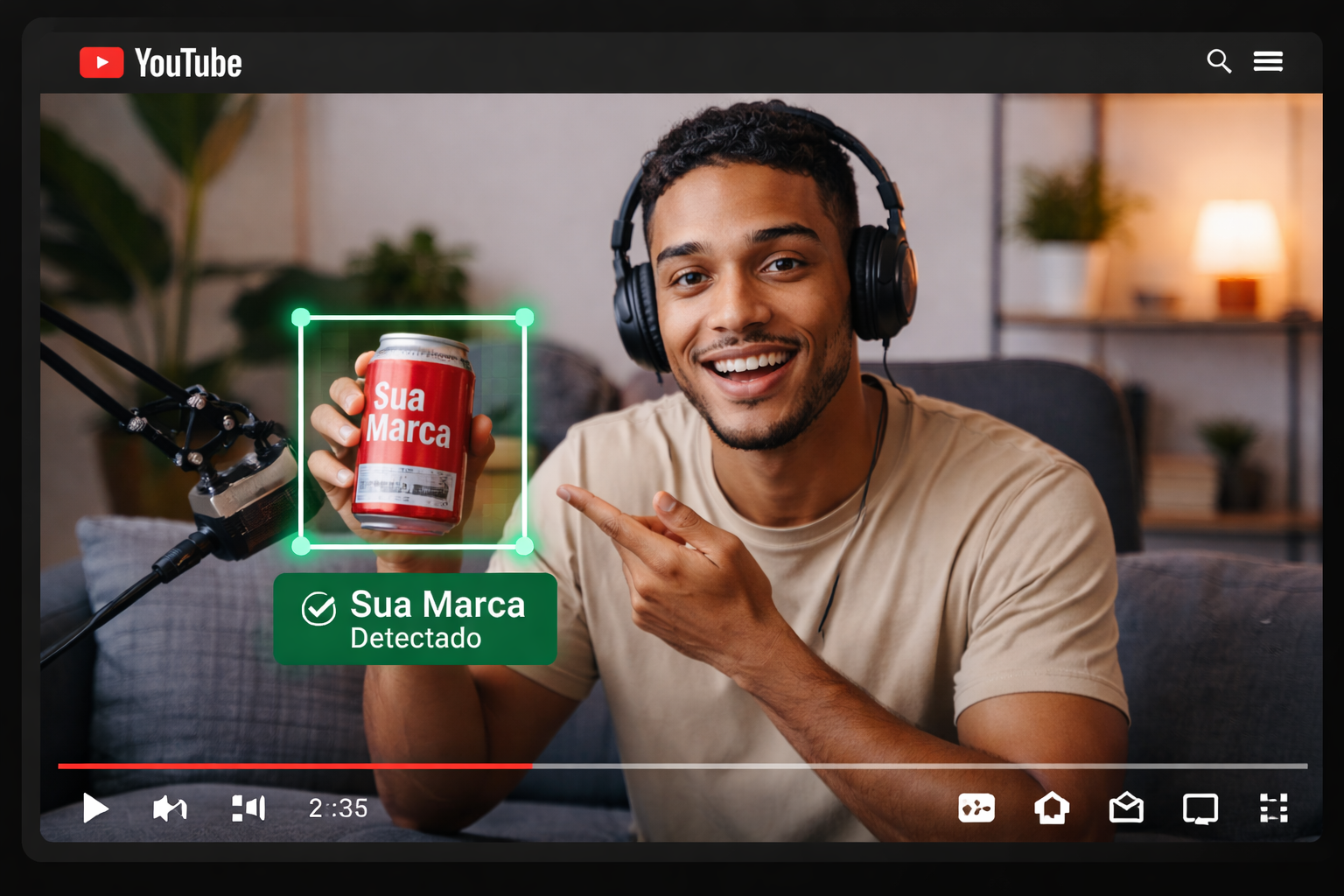The width and height of the screenshot is (1344, 896).
Task: Click the top-left green bounding box handle
Action: pos(301,317)
